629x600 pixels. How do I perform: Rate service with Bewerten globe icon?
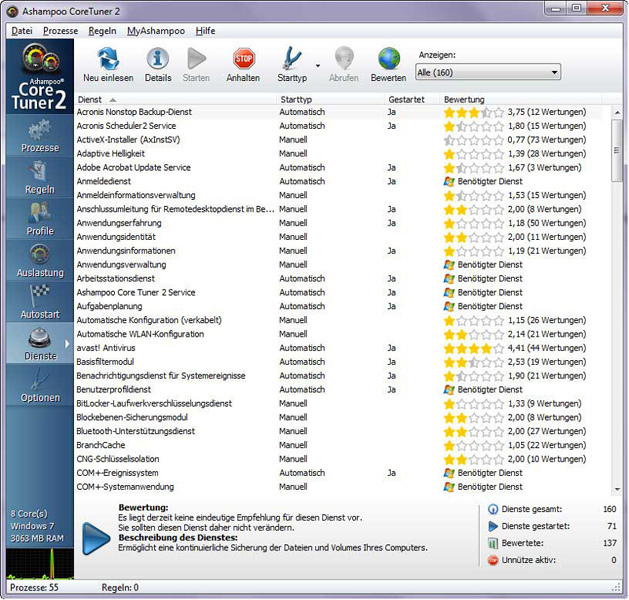click(x=389, y=59)
